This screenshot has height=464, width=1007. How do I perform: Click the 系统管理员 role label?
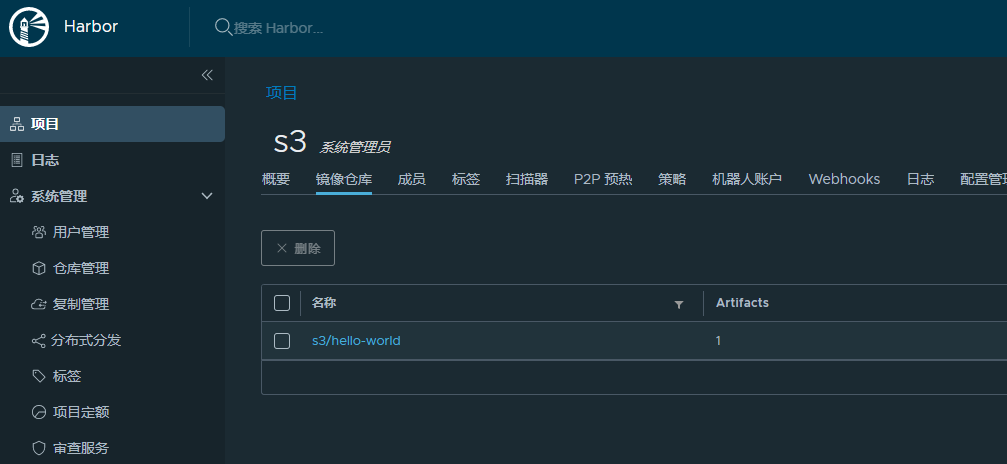click(355, 148)
